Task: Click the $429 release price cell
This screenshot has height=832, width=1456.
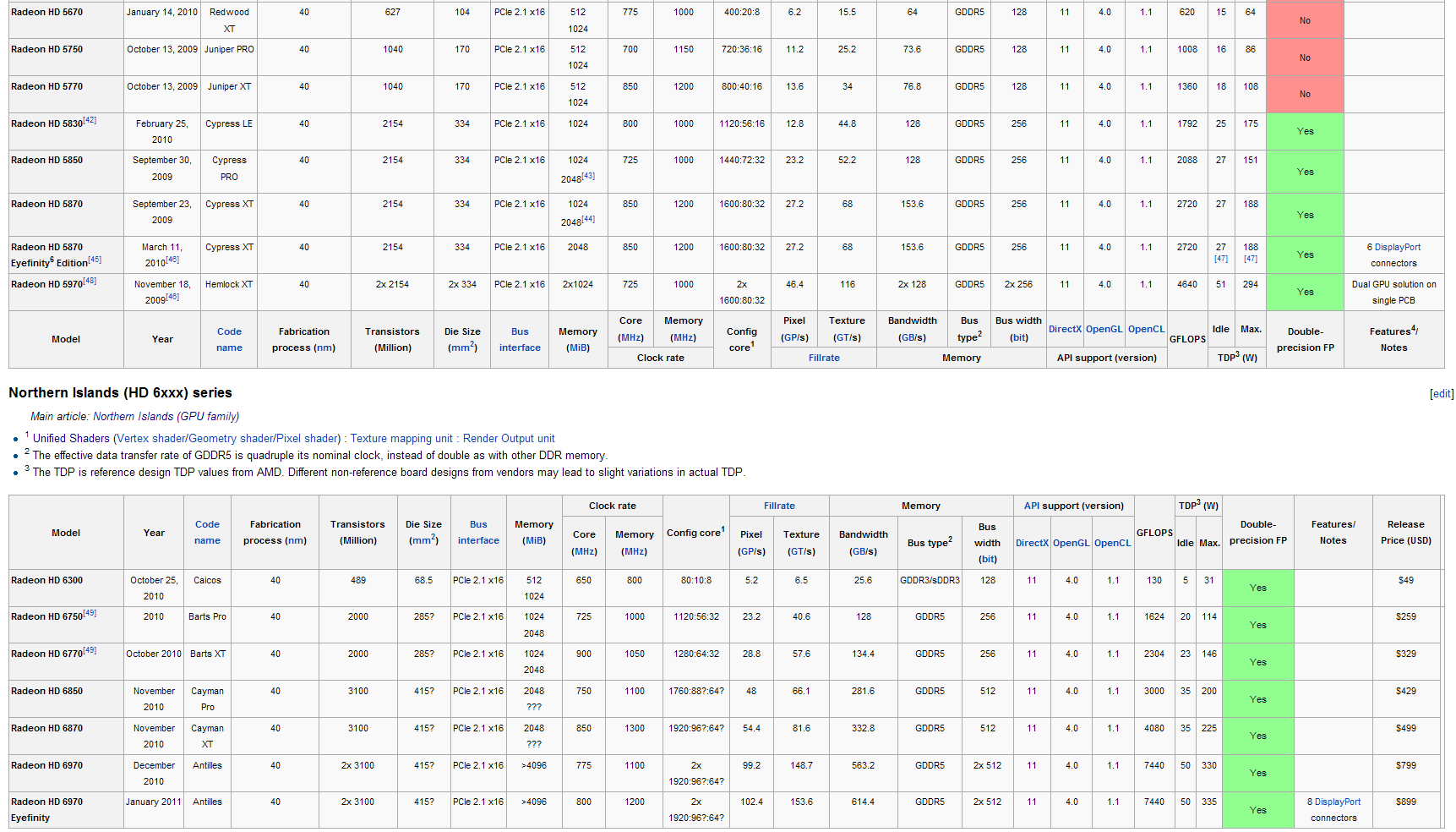Action: pos(1405,698)
